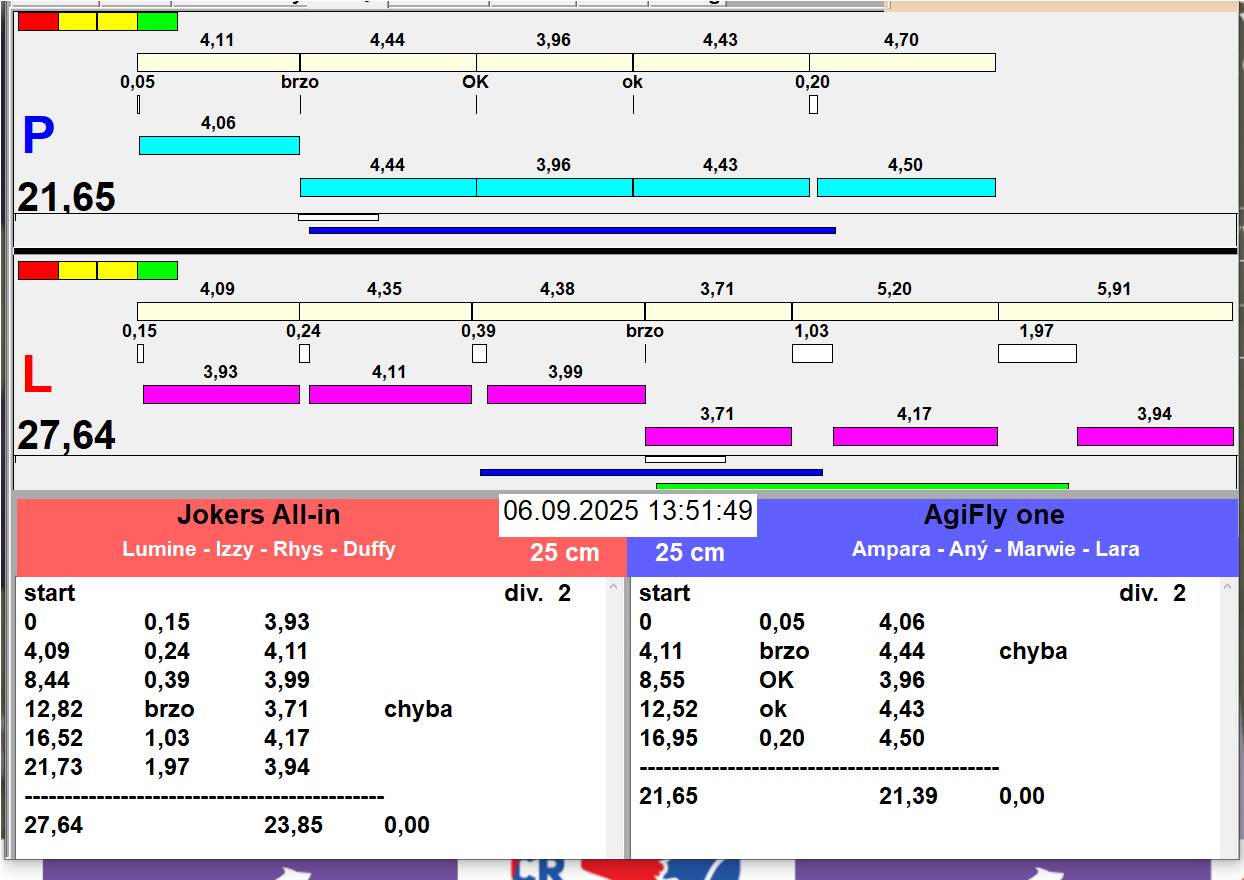Viewport: 1244px width, 880px height.
Task: Click the green bar below lane L
Action: (862, 486)
